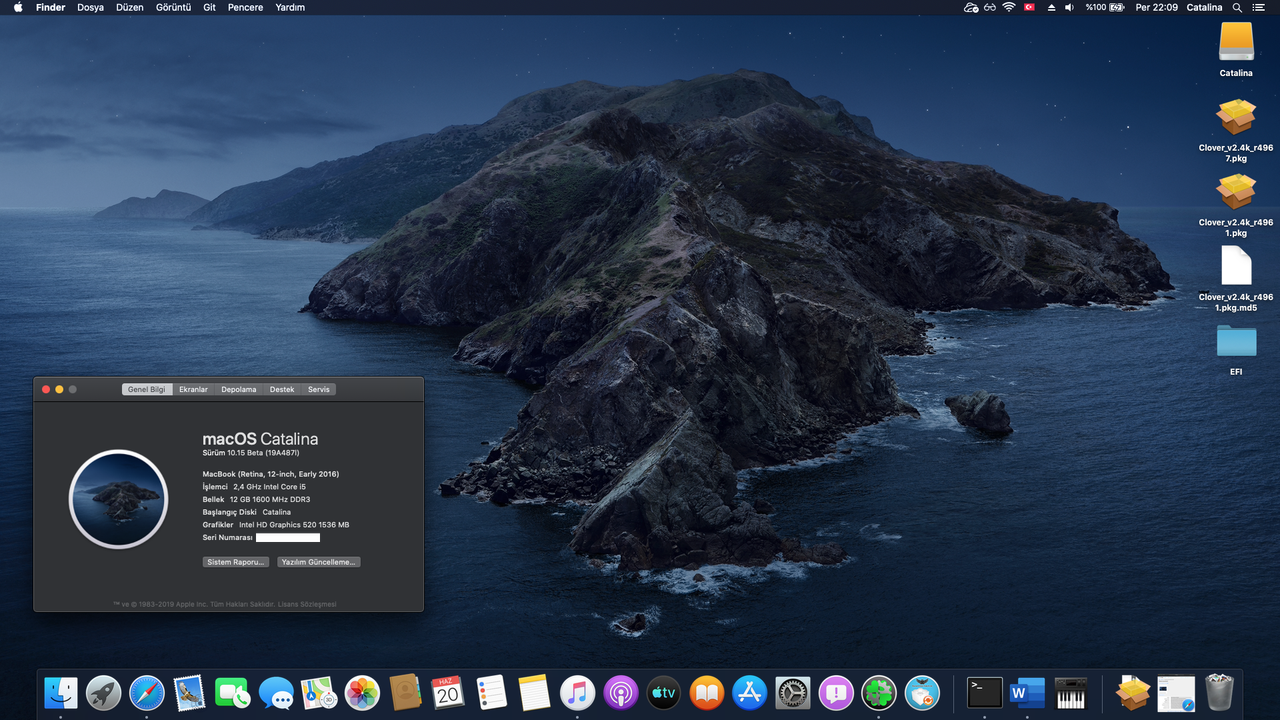Open the Git menu

(209, 7)
